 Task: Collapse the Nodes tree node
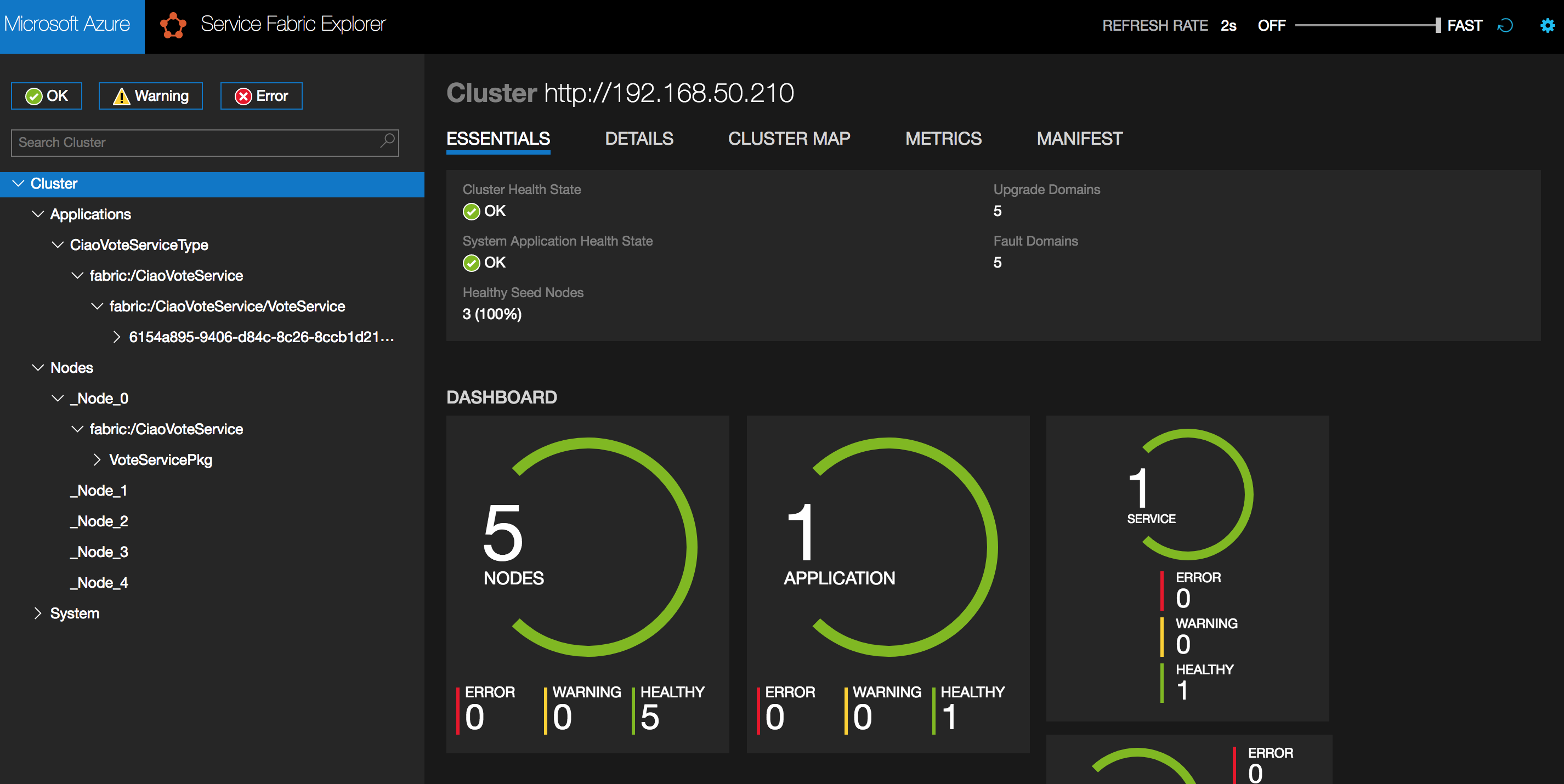pos(38,367)
